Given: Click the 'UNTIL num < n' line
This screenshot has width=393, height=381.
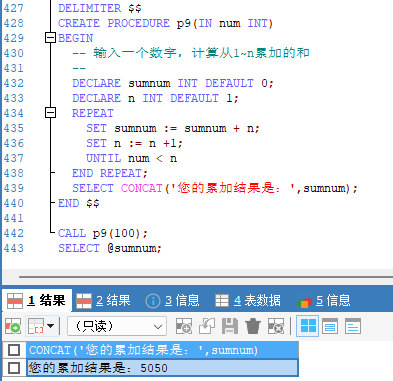Looking at the screenshot, I should (131, 158).
